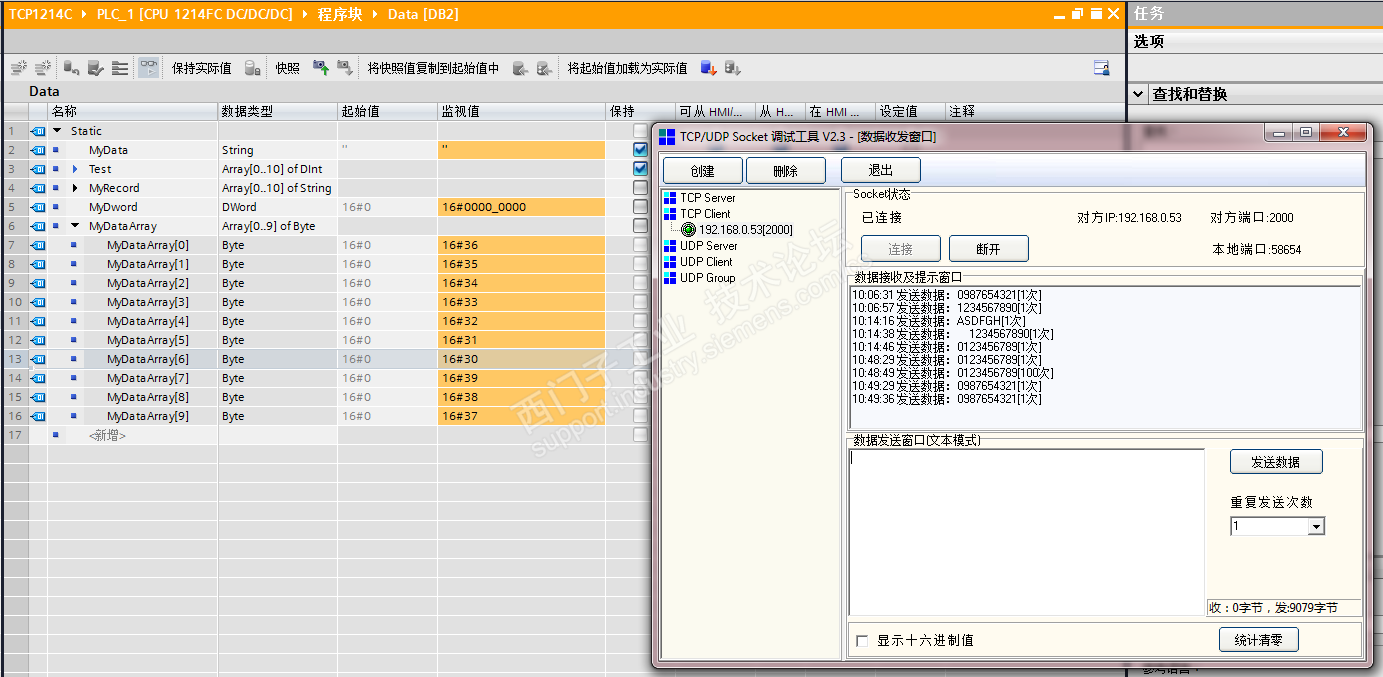Click the blue load start values icon
The image size is (1383, 677).
coord(708,68)
